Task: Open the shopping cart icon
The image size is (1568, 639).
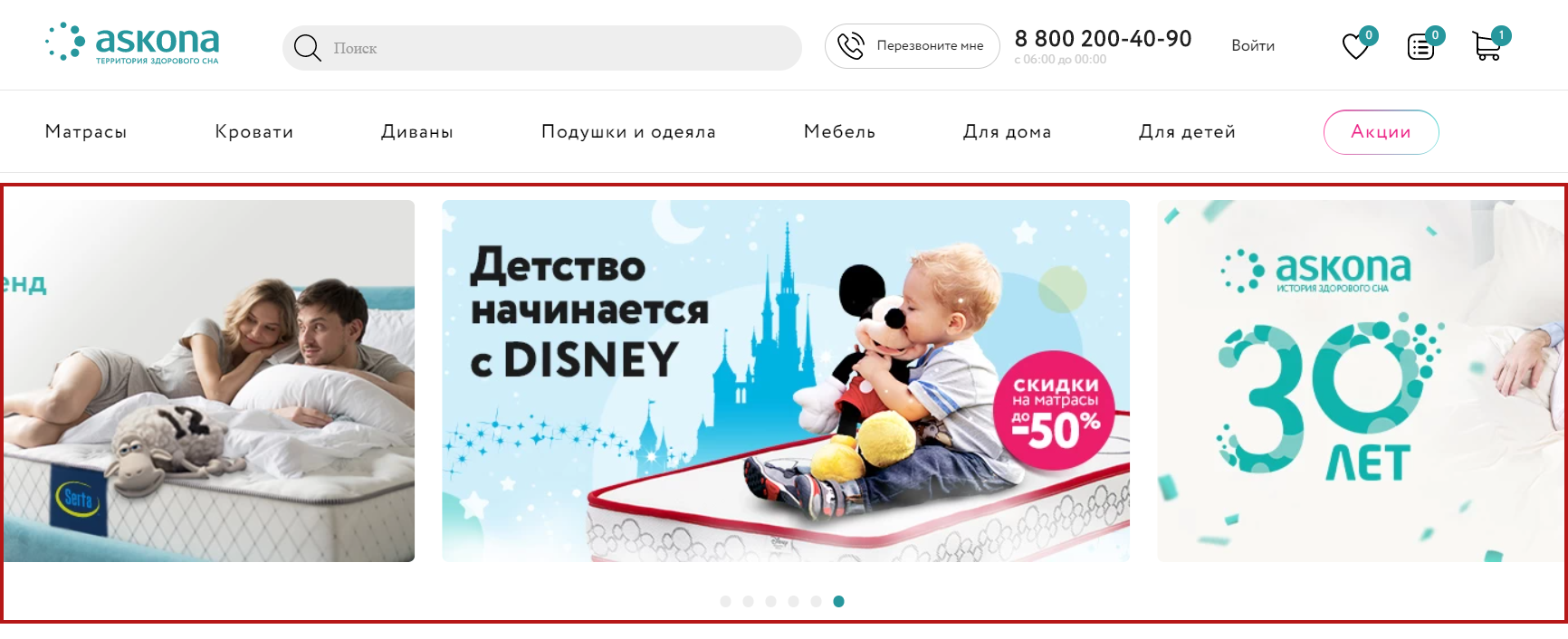Action: pos(1487,46)
